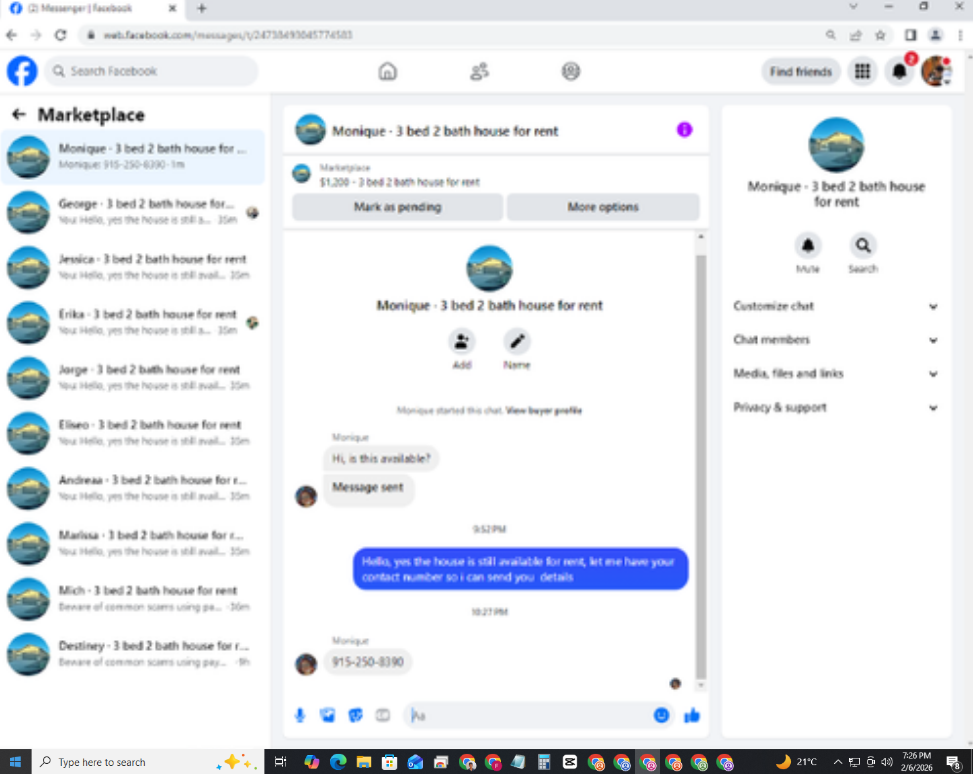Open the account profile picture menu

pyautogui.click(x=936, y=71)
